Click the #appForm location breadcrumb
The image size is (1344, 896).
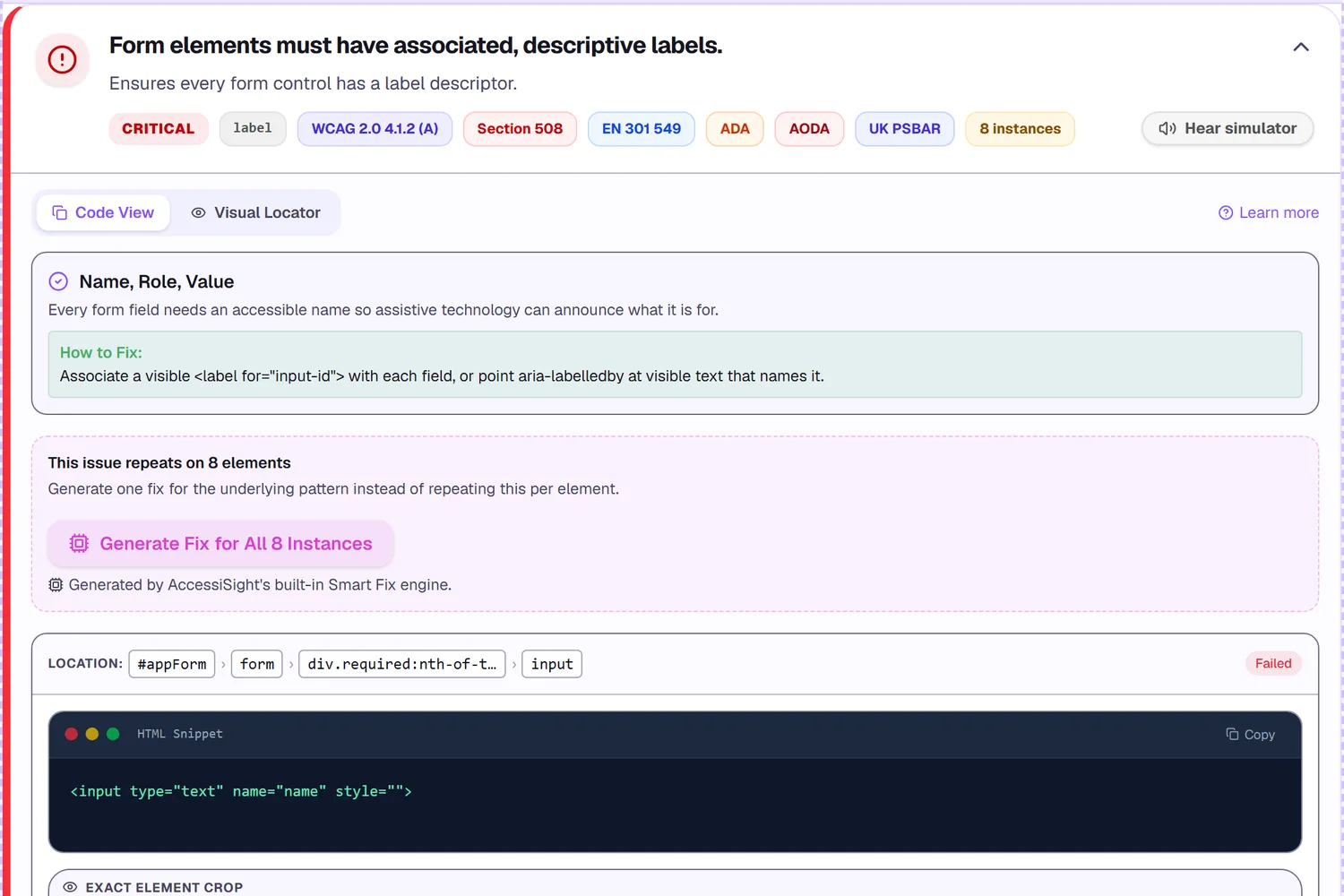[172, 664]
